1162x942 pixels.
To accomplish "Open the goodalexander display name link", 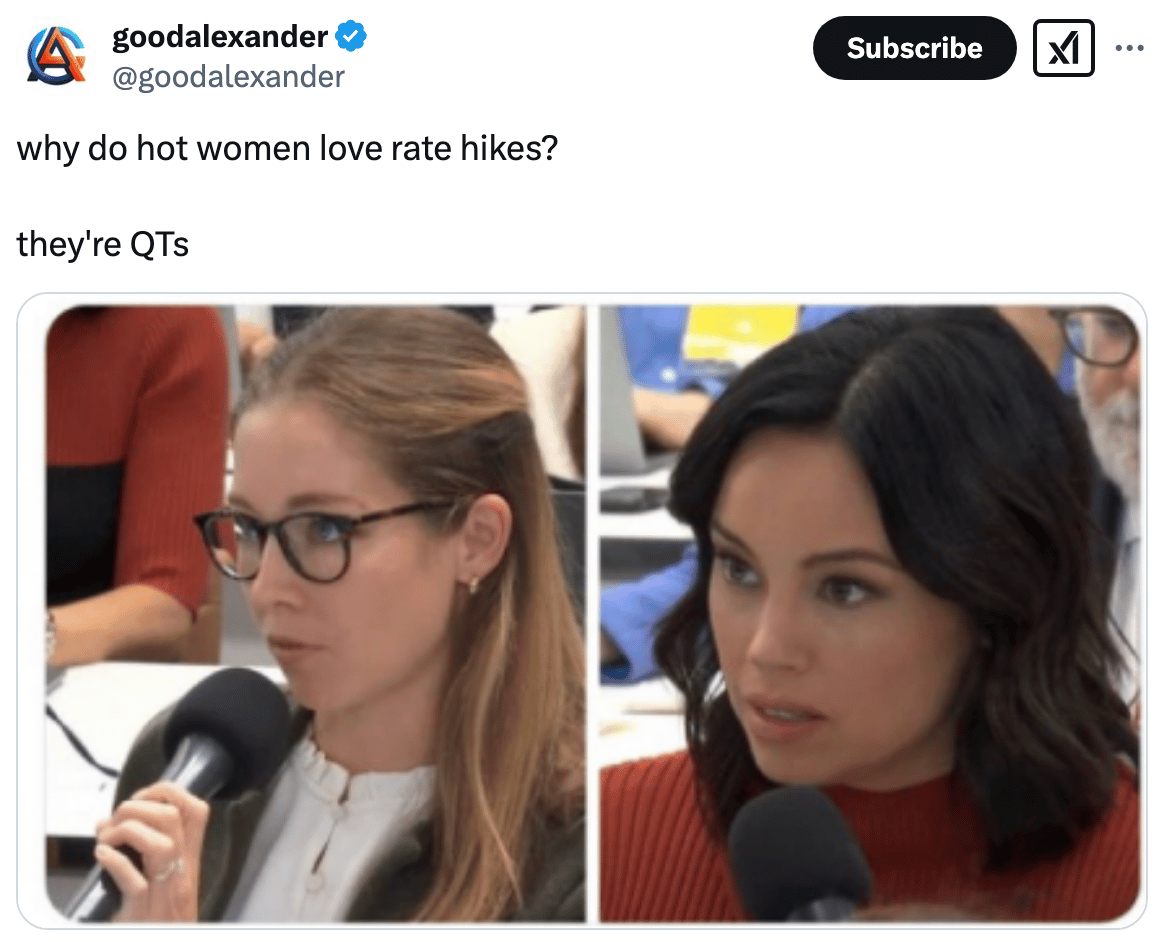I will (219, 36).
